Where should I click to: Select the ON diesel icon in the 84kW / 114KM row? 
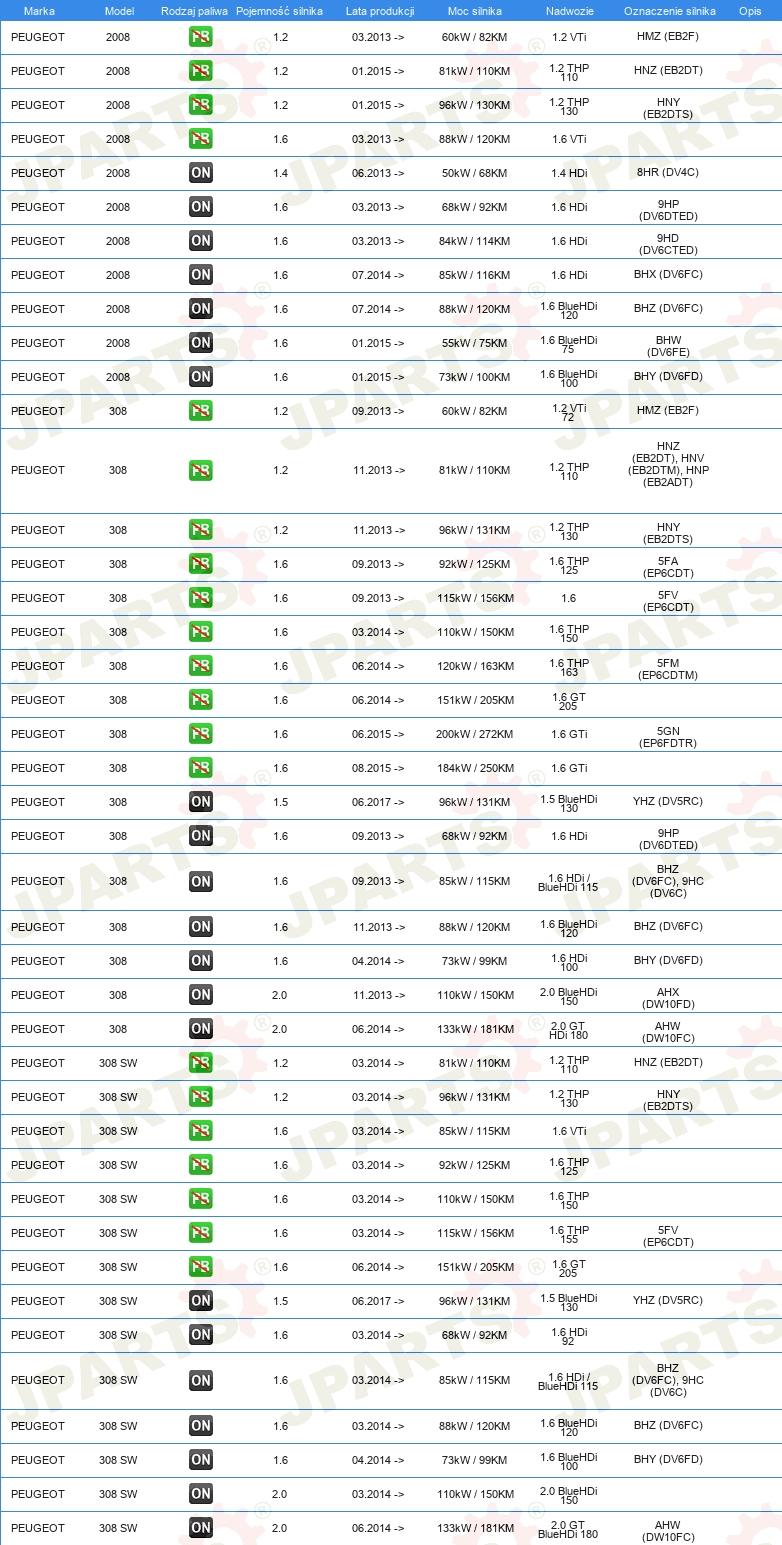pyautogui.click(x=201, y=241)
